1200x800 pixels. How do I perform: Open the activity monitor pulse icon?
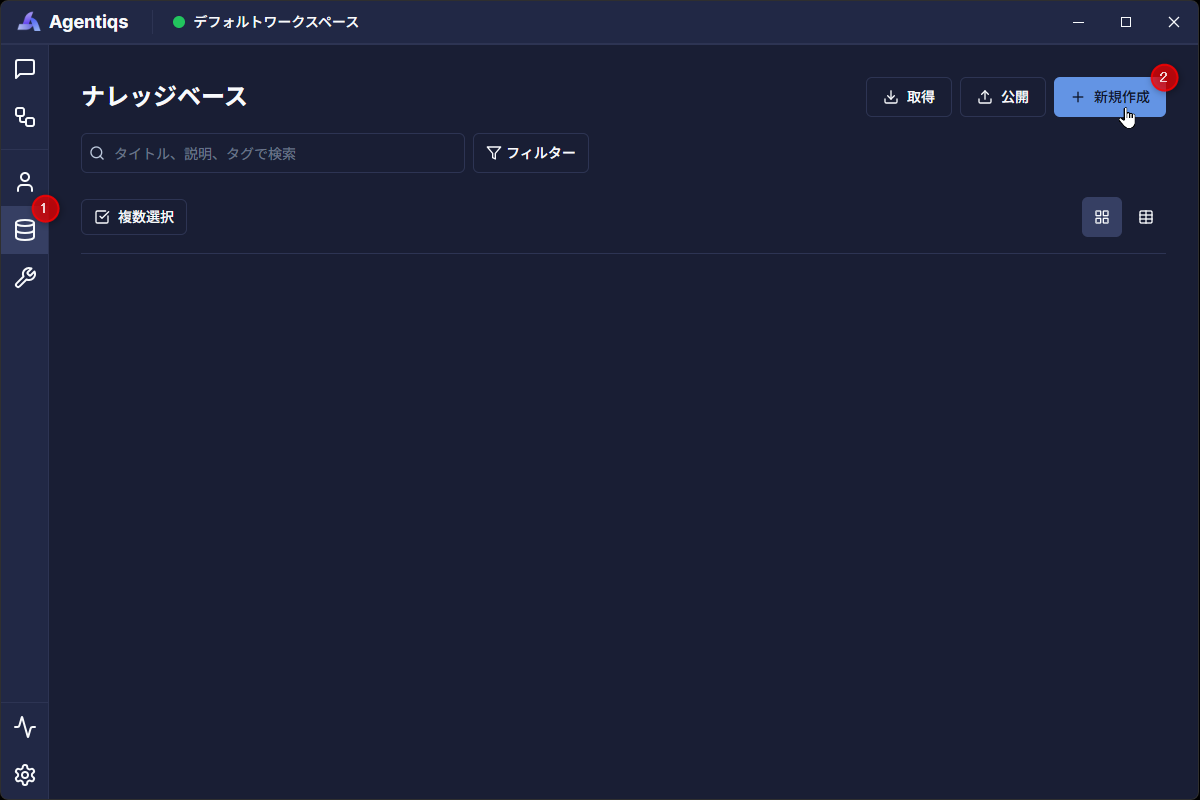[x=25, y=727]
